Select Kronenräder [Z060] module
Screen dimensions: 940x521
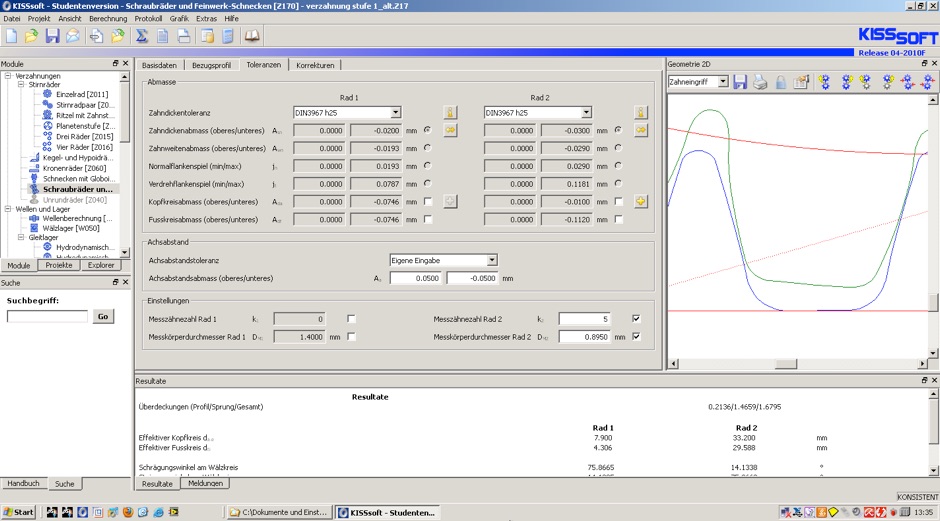coord(74,168)
